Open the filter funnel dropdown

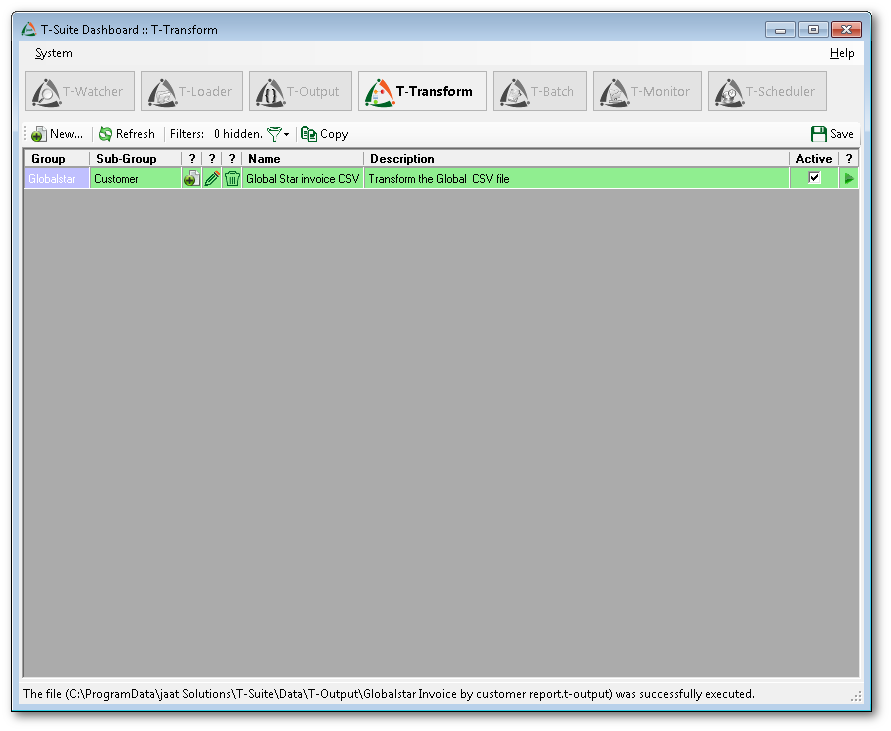[x=278, y=134]
